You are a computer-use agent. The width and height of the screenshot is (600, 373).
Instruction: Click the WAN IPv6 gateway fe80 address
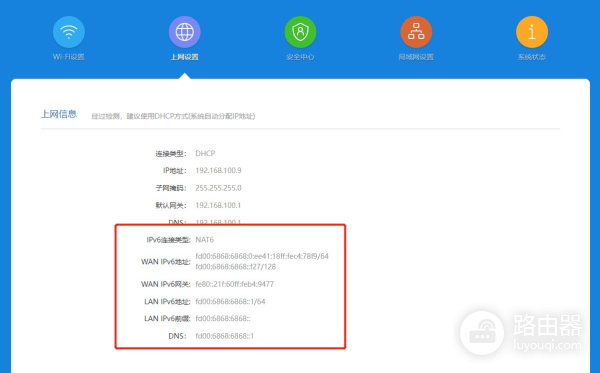pyautogui.click(x=235, y=284)
